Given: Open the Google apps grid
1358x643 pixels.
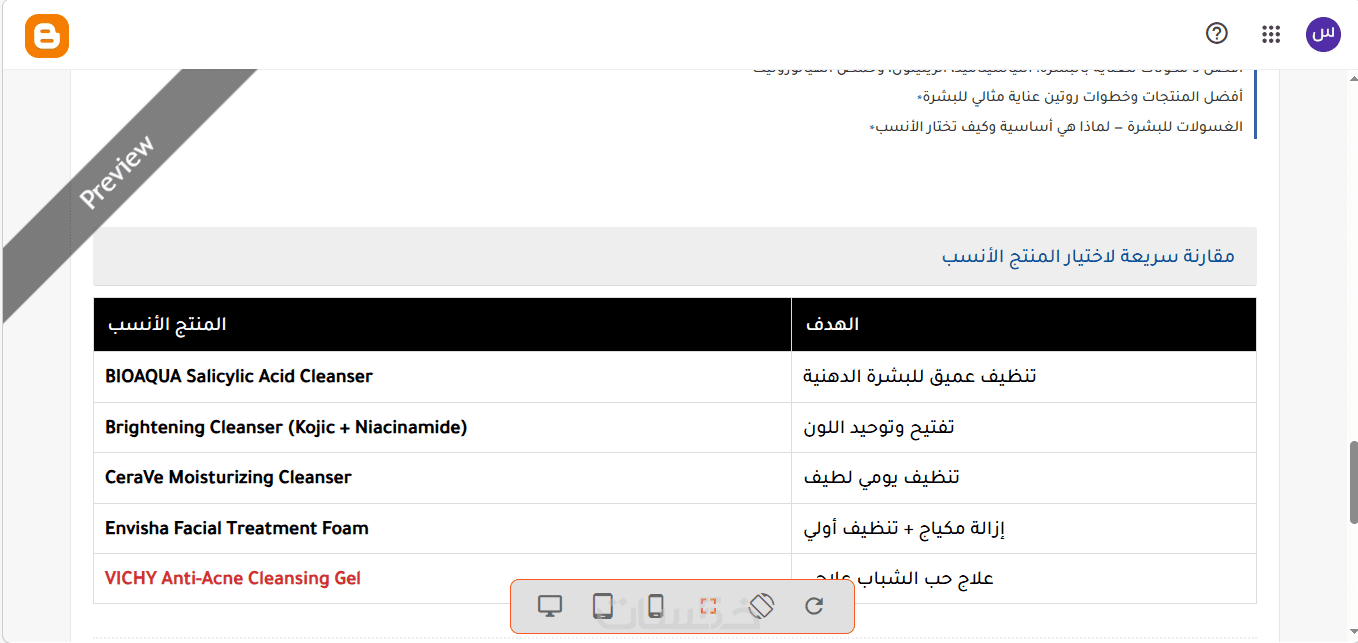Looking at the screenshot, I should pos(1271,35).
